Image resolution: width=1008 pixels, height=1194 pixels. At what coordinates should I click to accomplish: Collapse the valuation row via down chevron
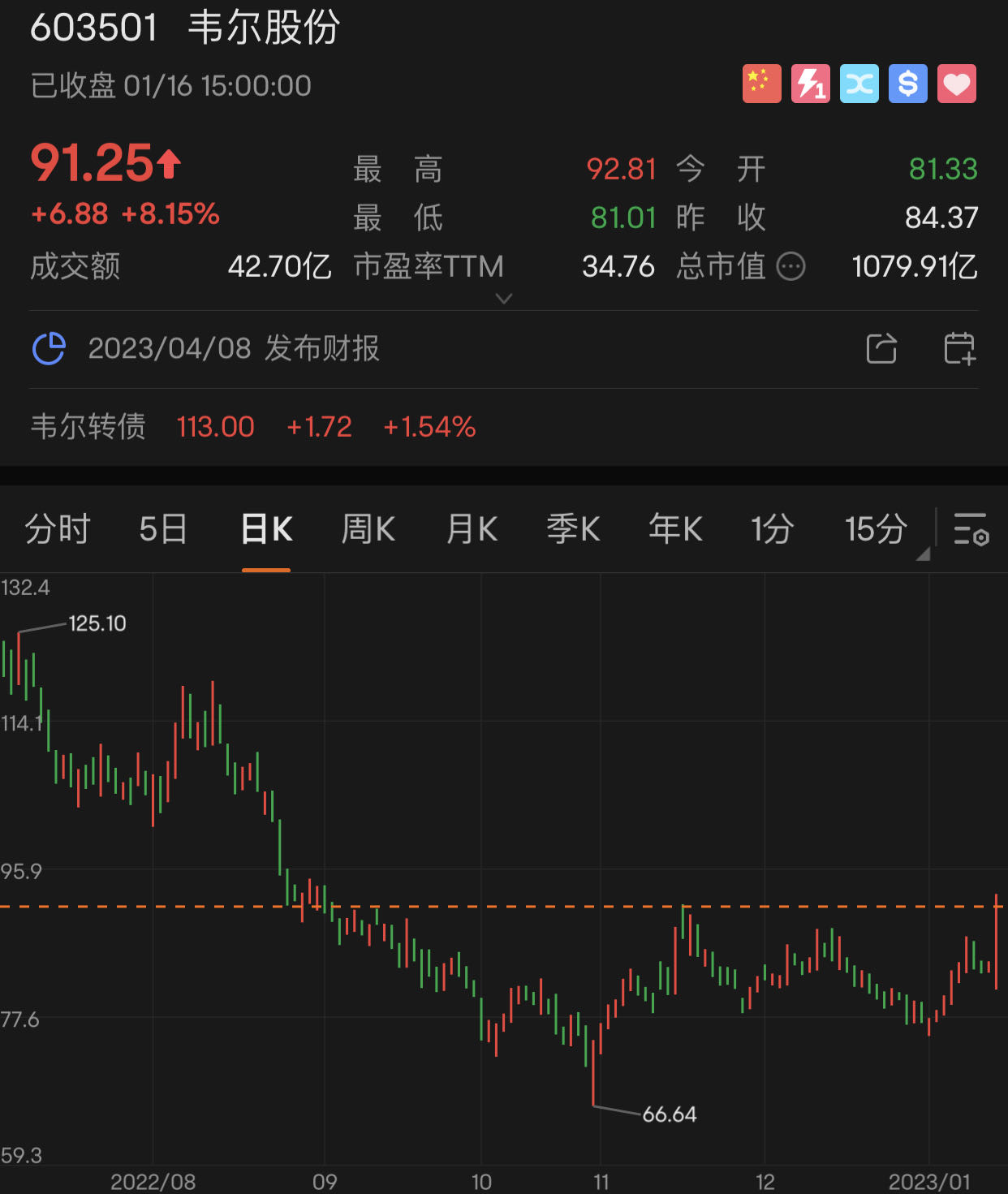(504, 300)
